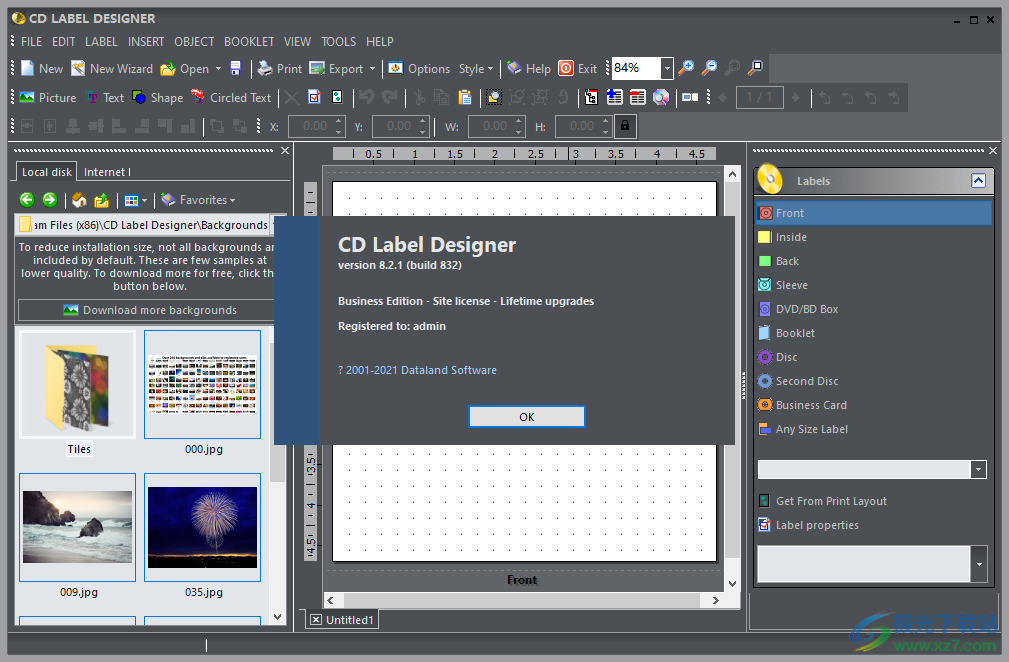This screenshot has height=662, width=1009.
Task: Click the X coordinate up stepper
Action: tap(337, 121)
